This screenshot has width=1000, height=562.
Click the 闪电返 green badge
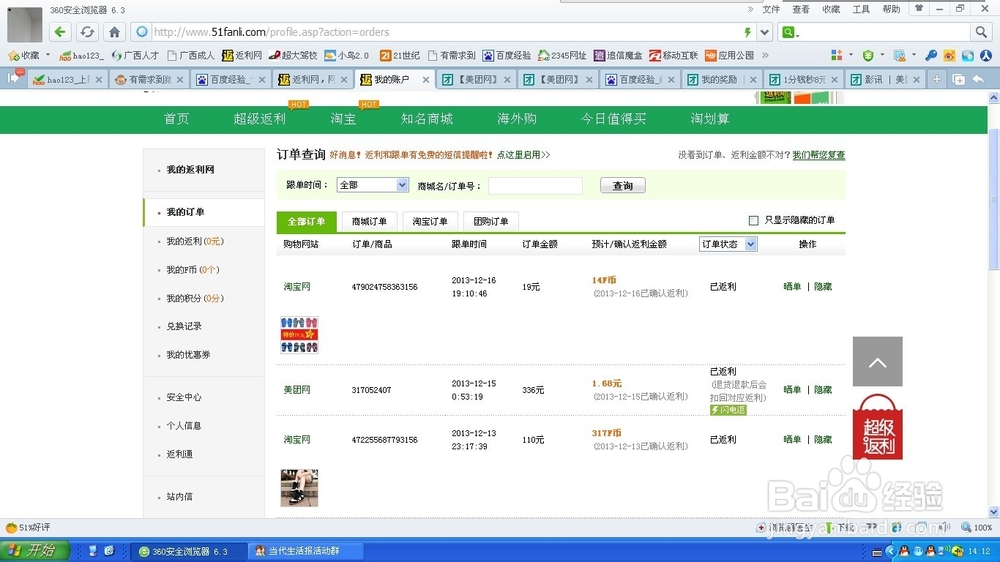[728, 410]
